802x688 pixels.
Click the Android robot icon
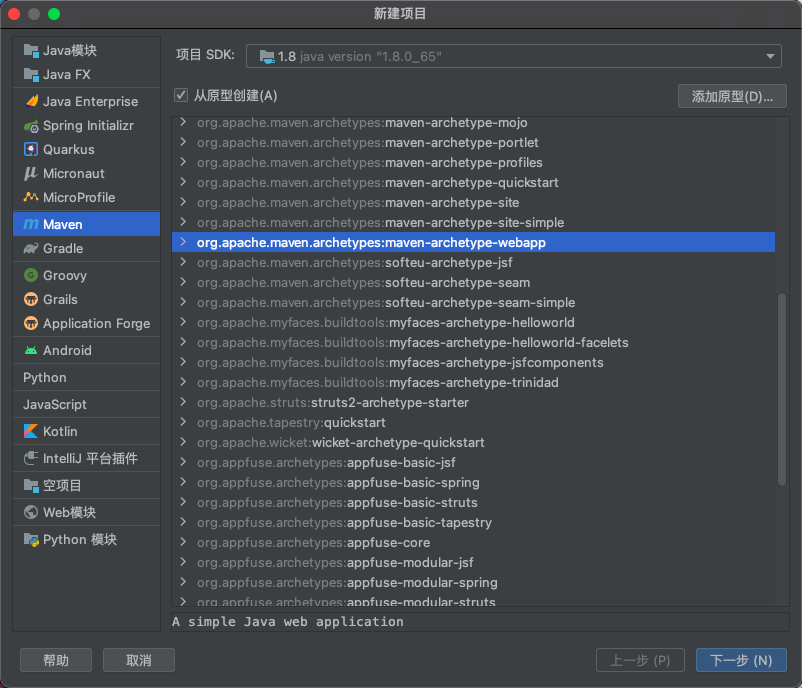31,350
